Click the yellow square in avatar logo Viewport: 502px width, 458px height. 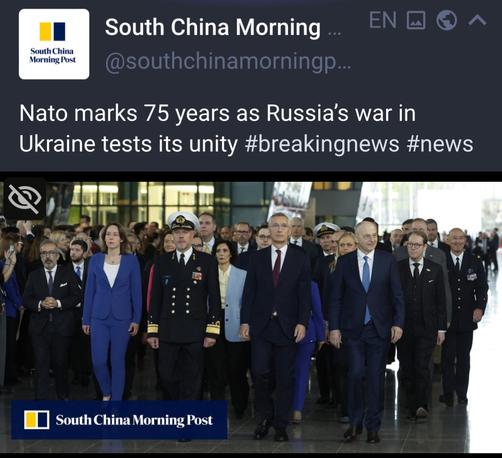point(46,32)
